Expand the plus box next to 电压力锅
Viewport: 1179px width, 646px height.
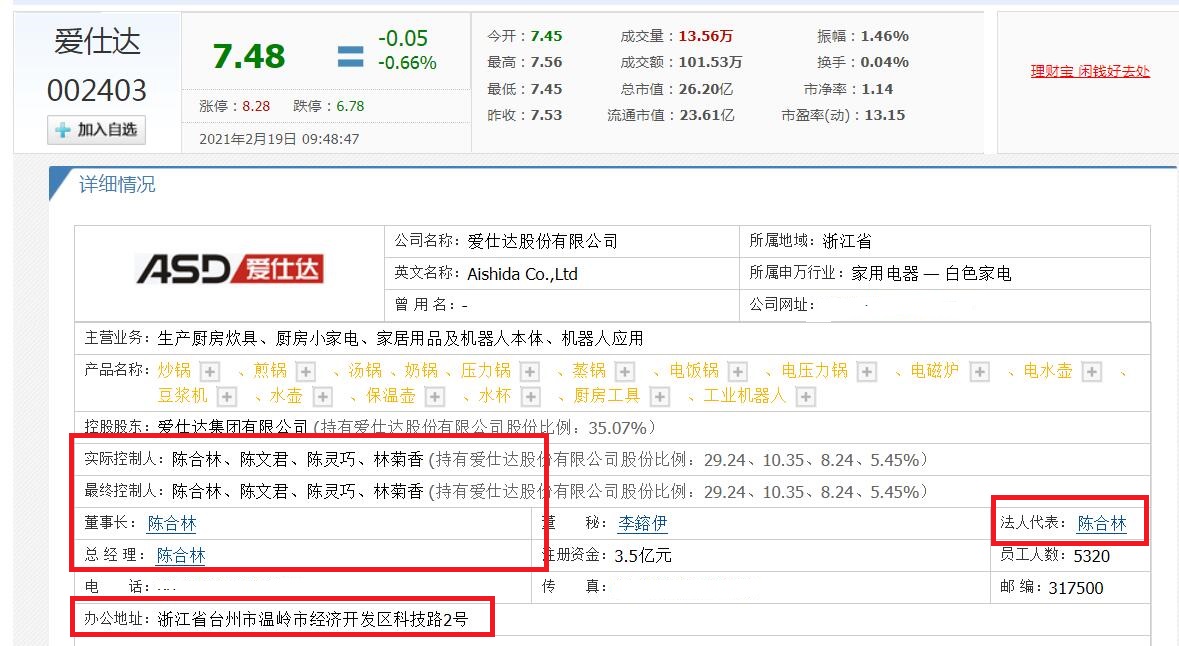867,372
